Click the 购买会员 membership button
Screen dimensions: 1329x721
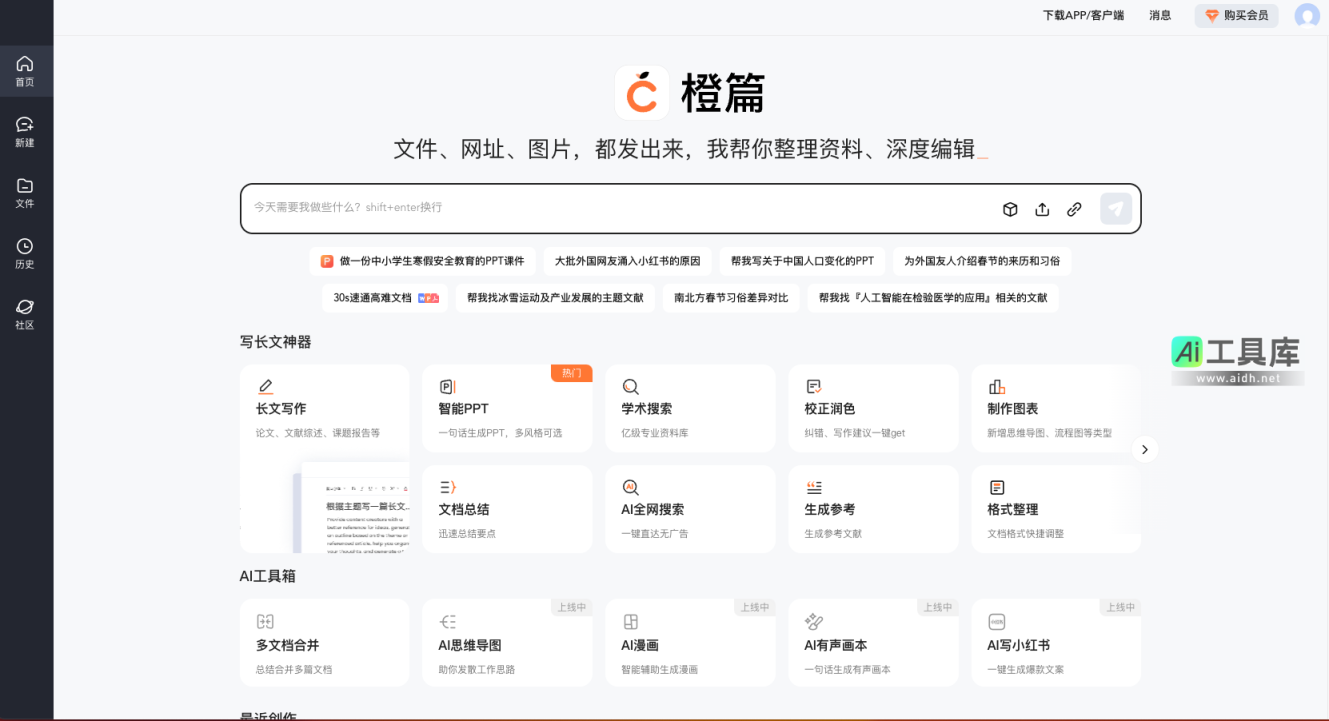click(1236, 15)
